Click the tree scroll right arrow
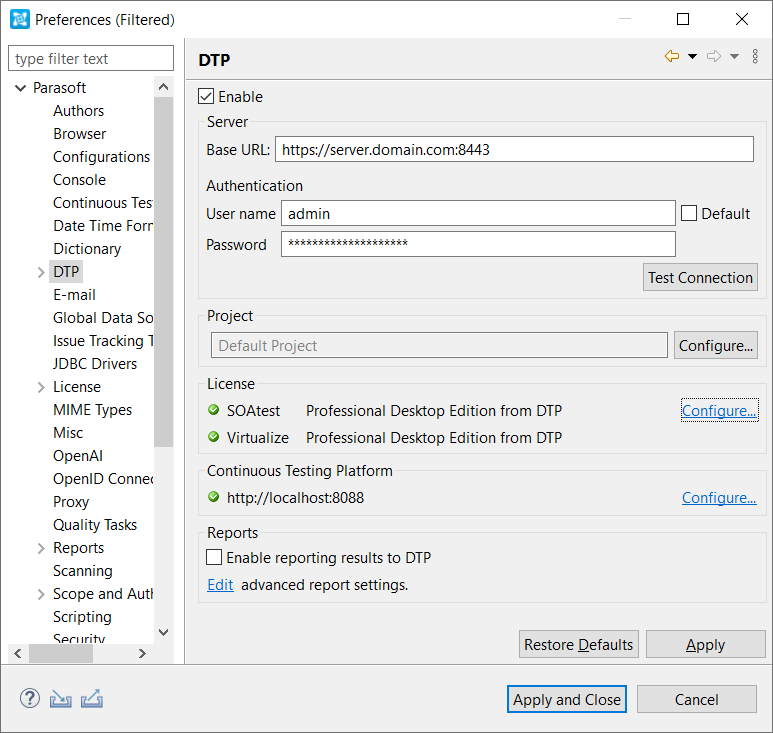Screen dimensions: 773x733 click(x=142, y=653)
